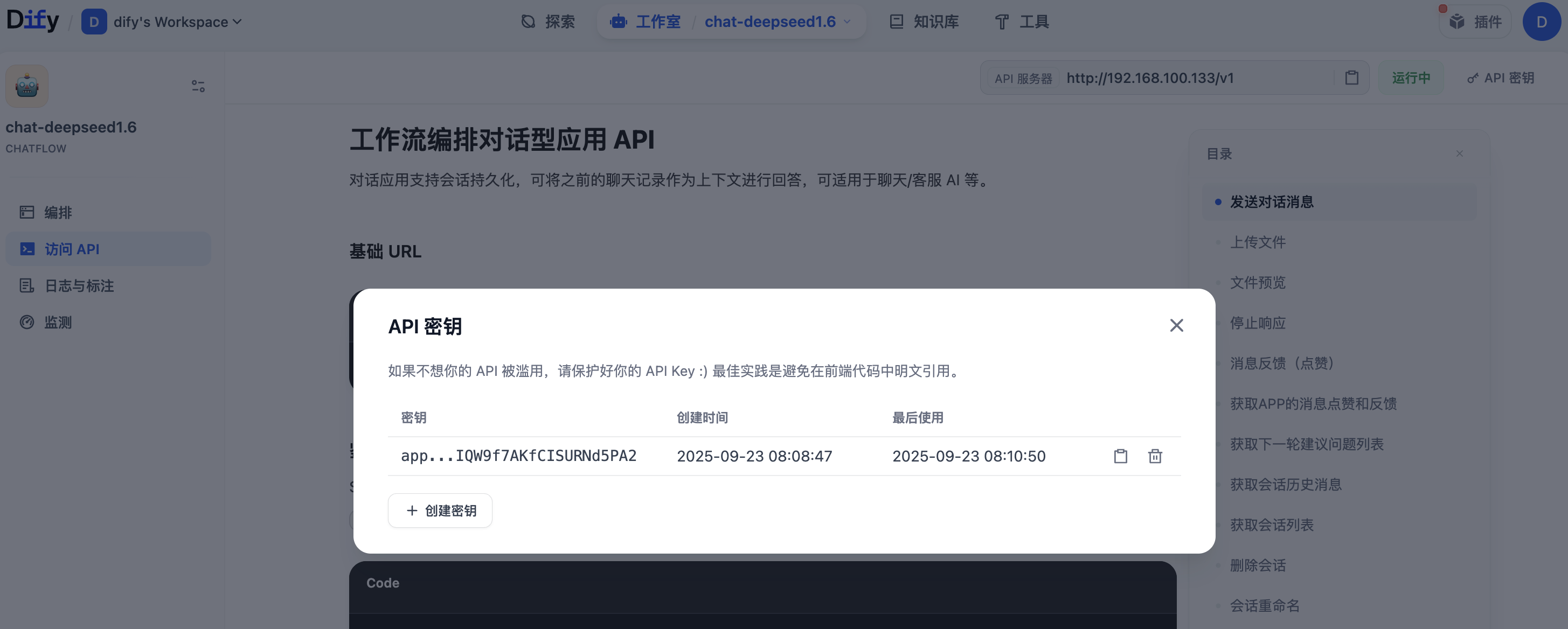Click the 创建密钥 button
Viewport: 1568px width, 629px height.
pyautogui.click(x=440, y=511)
